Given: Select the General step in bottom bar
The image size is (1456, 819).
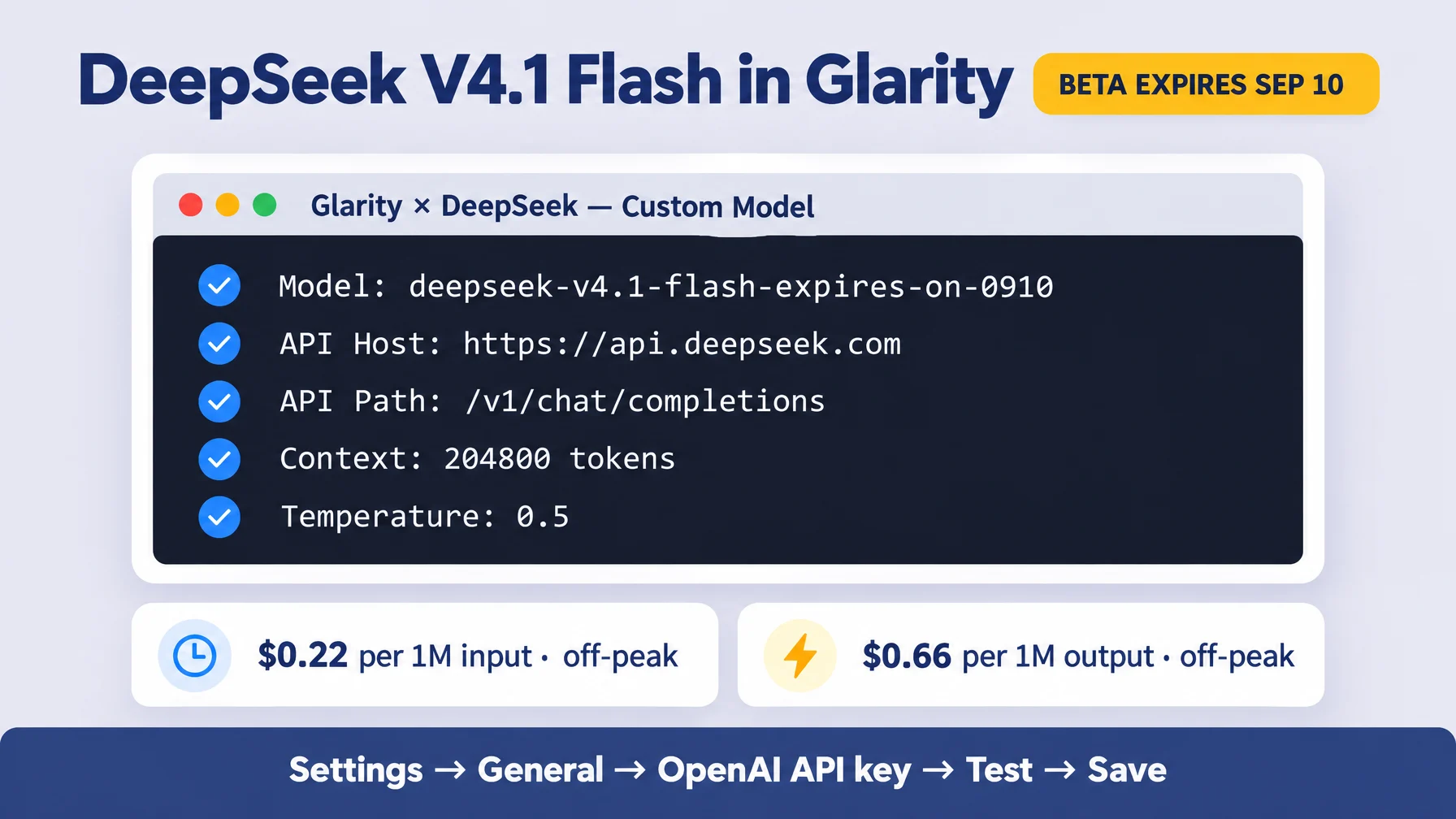Looking at the screenshot, I should point(540,770).
